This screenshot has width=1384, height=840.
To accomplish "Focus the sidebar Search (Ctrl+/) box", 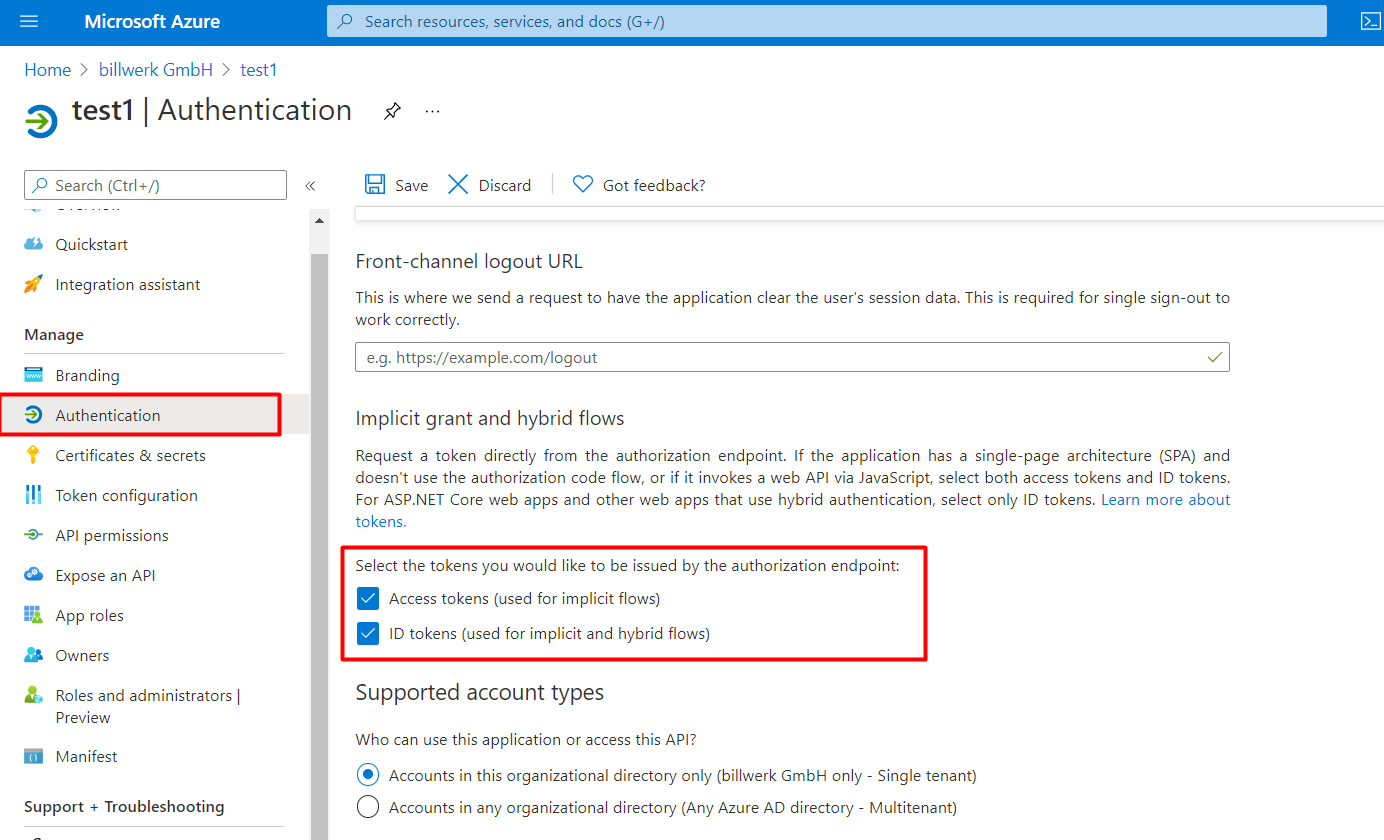I will tap(155, 185).
